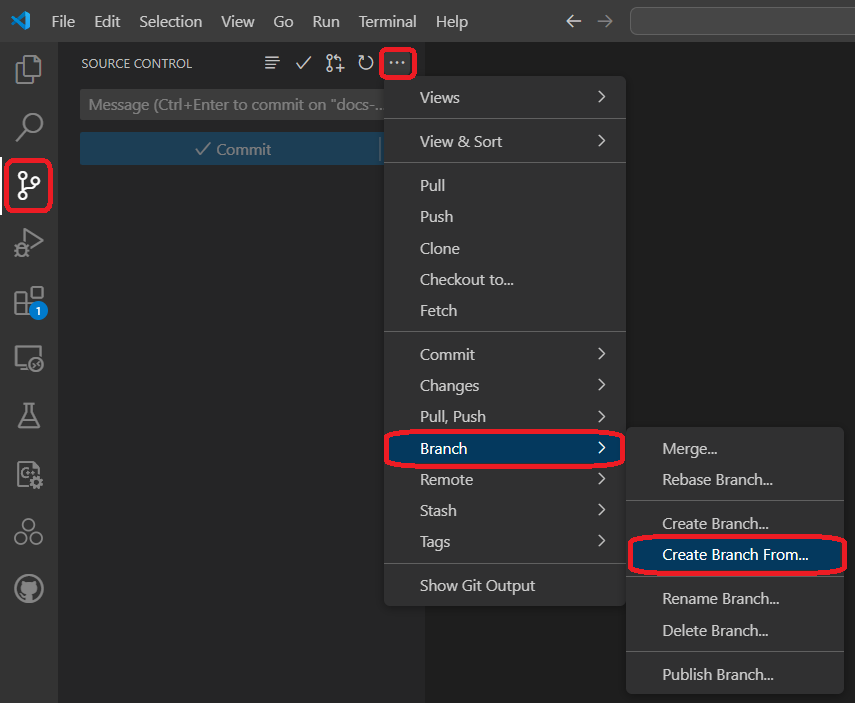
Task: Select the Source Control activity icon
Action: click(29, 185)
